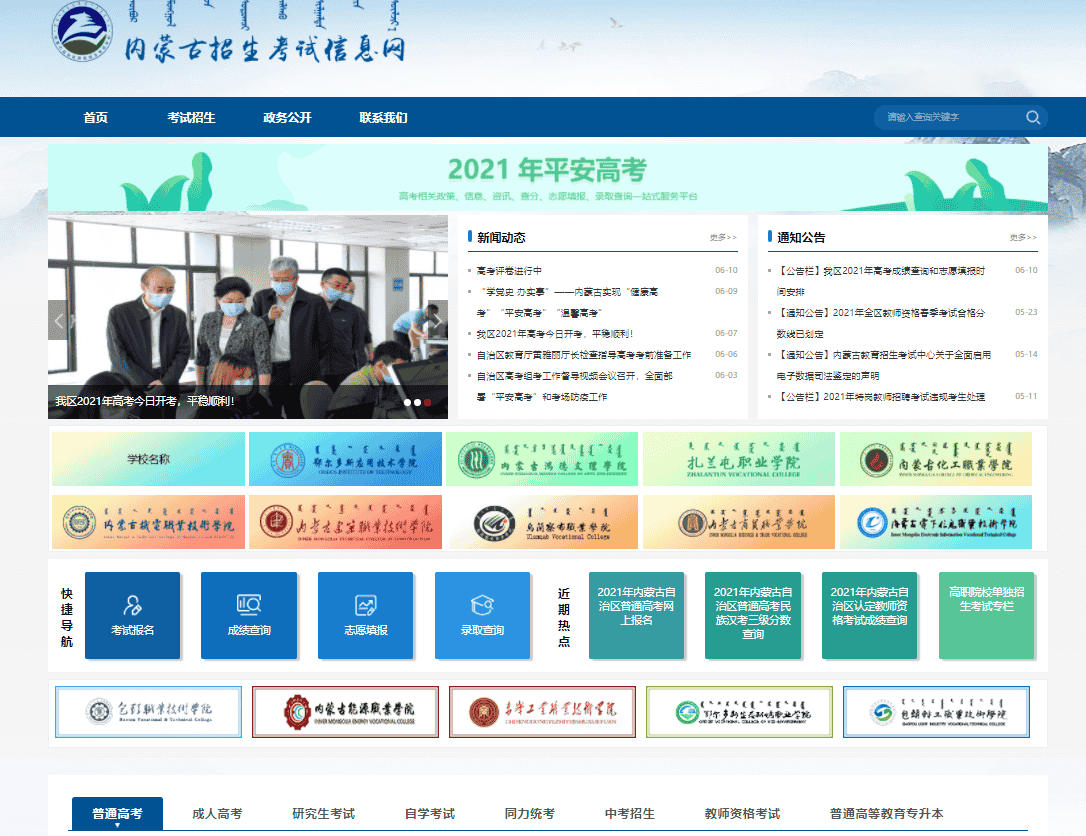Click the 扎兰屯职业学院 banner
The height and width of the screenshot is (836, 1086).
point(738,460)
